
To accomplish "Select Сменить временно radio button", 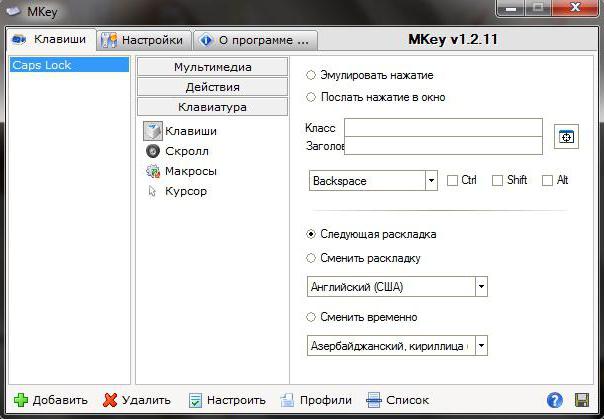I will click(311, 317).
